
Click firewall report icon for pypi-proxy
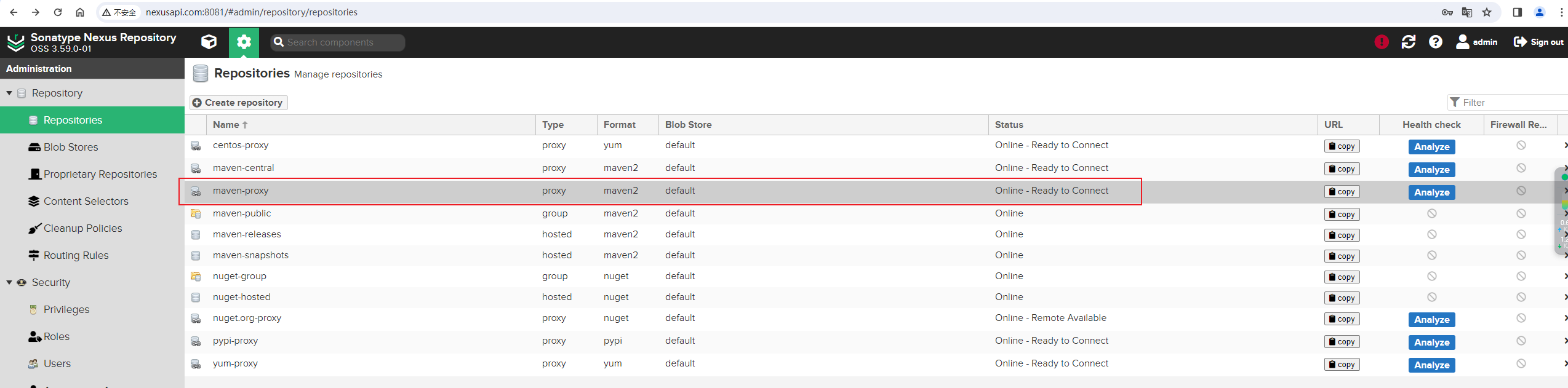coord(1521,341)
